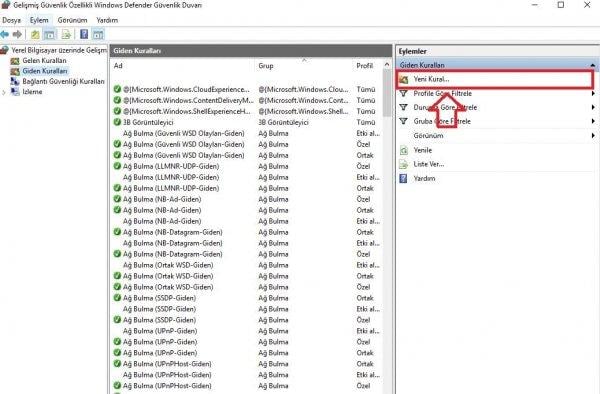Select the İzleme tree item
The width and height of the screenshot is (600, 394).
click(x=32, y=92)
